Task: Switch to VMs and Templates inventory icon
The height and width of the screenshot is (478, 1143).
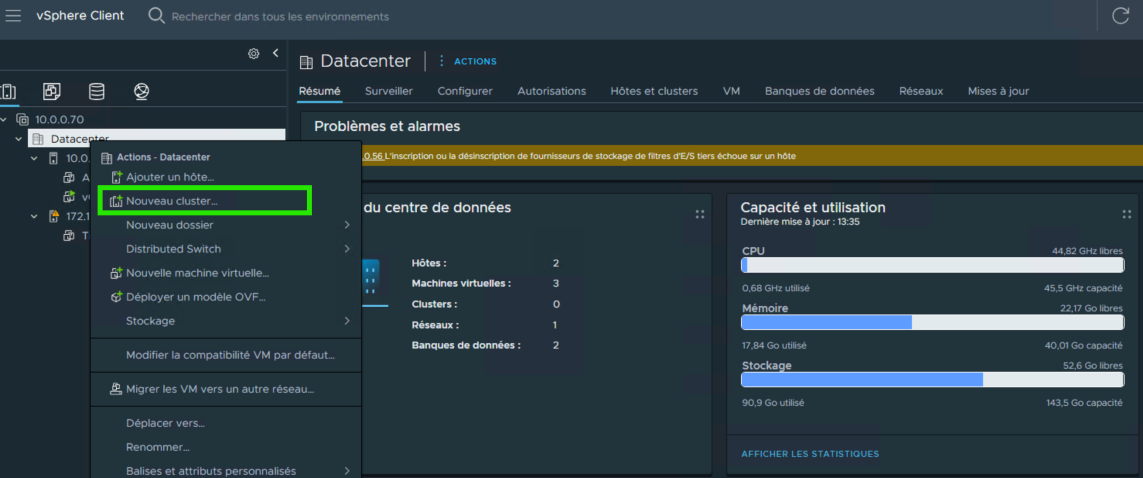Action: click(x=52, y=92)
